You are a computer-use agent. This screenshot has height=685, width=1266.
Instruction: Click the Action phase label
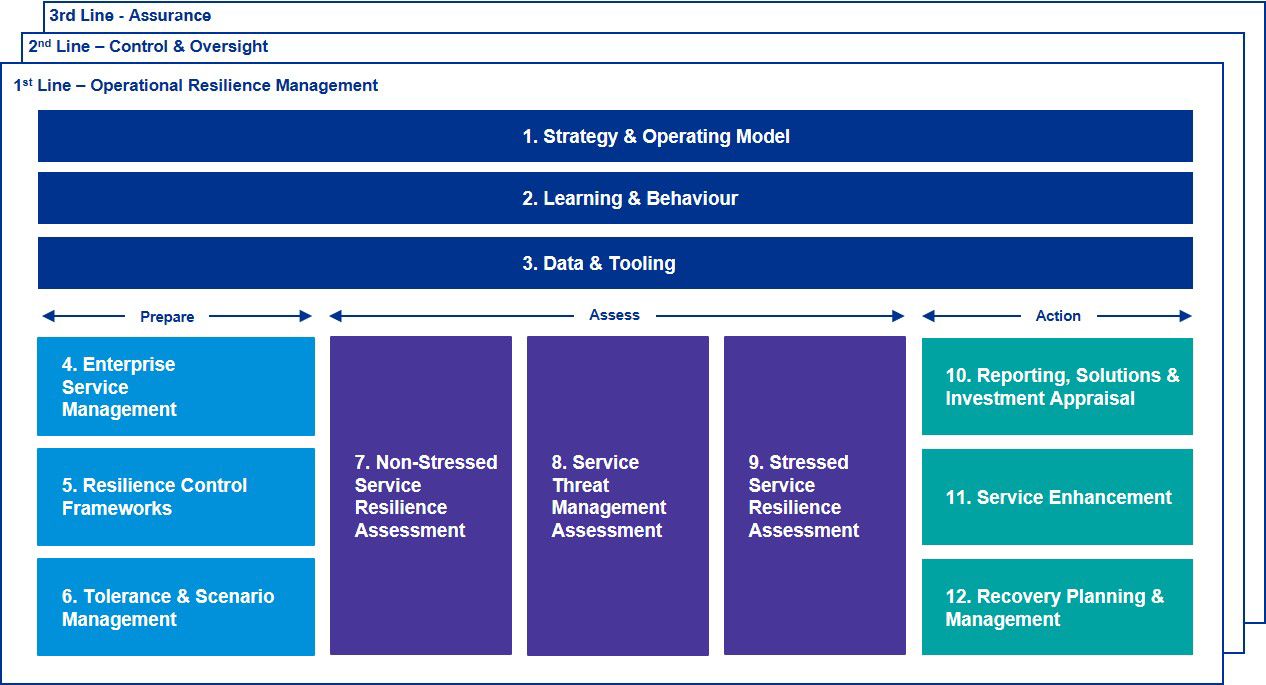tap(1058, 316)
